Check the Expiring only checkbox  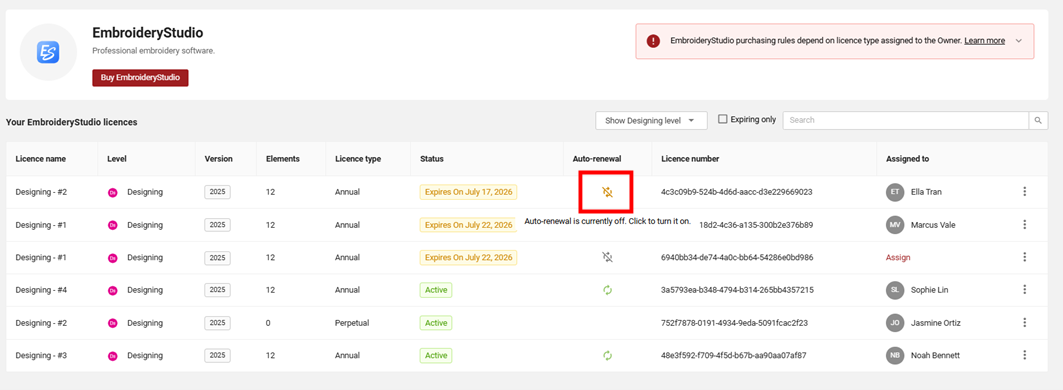point(723,119)
